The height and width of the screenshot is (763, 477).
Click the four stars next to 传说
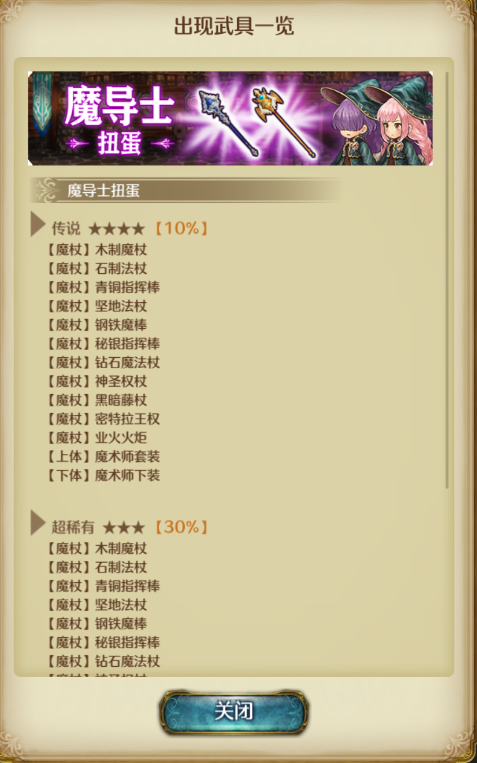click(116, 229)
